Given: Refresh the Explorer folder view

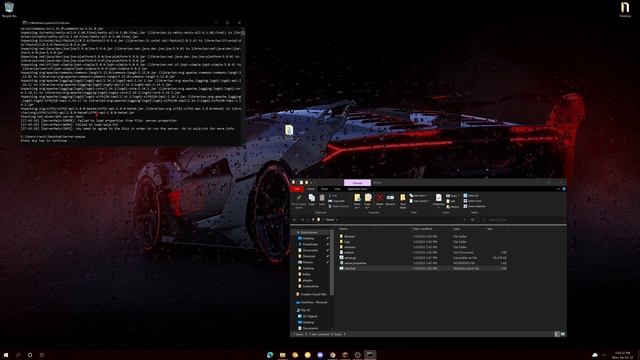Looking at the screenshot, I should (473, 220).
